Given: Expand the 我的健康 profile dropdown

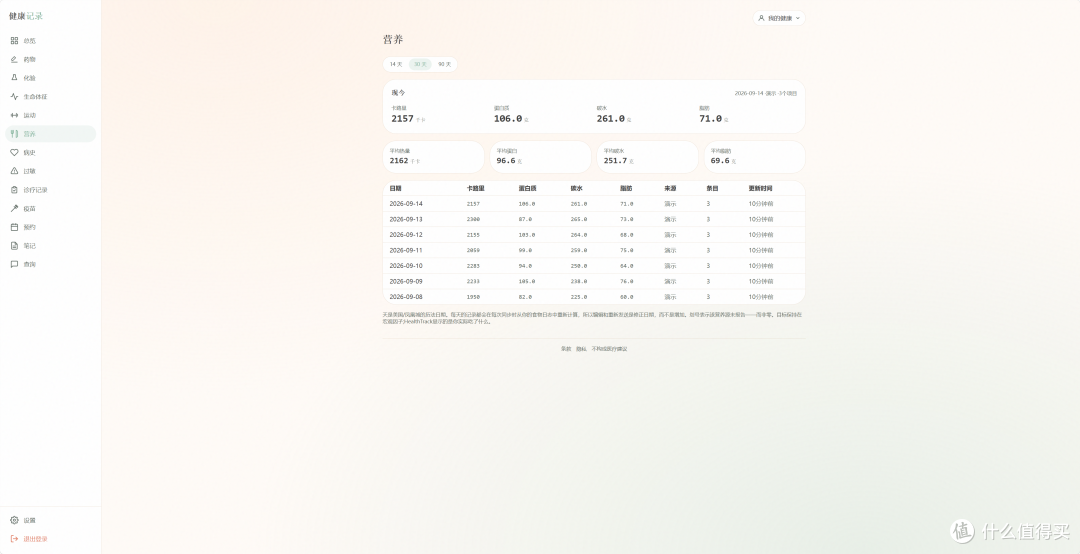Looking at the screenshot, I should [x=779, y=18].
